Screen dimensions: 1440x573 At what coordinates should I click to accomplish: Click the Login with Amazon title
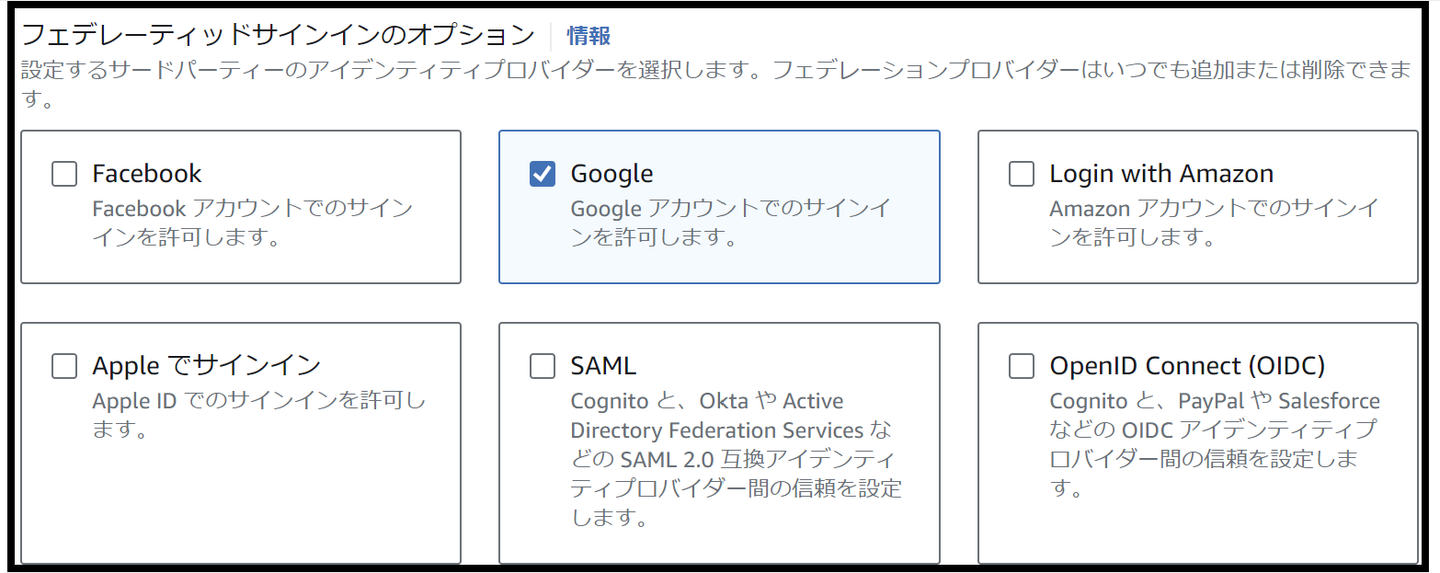pos(1161,174)
